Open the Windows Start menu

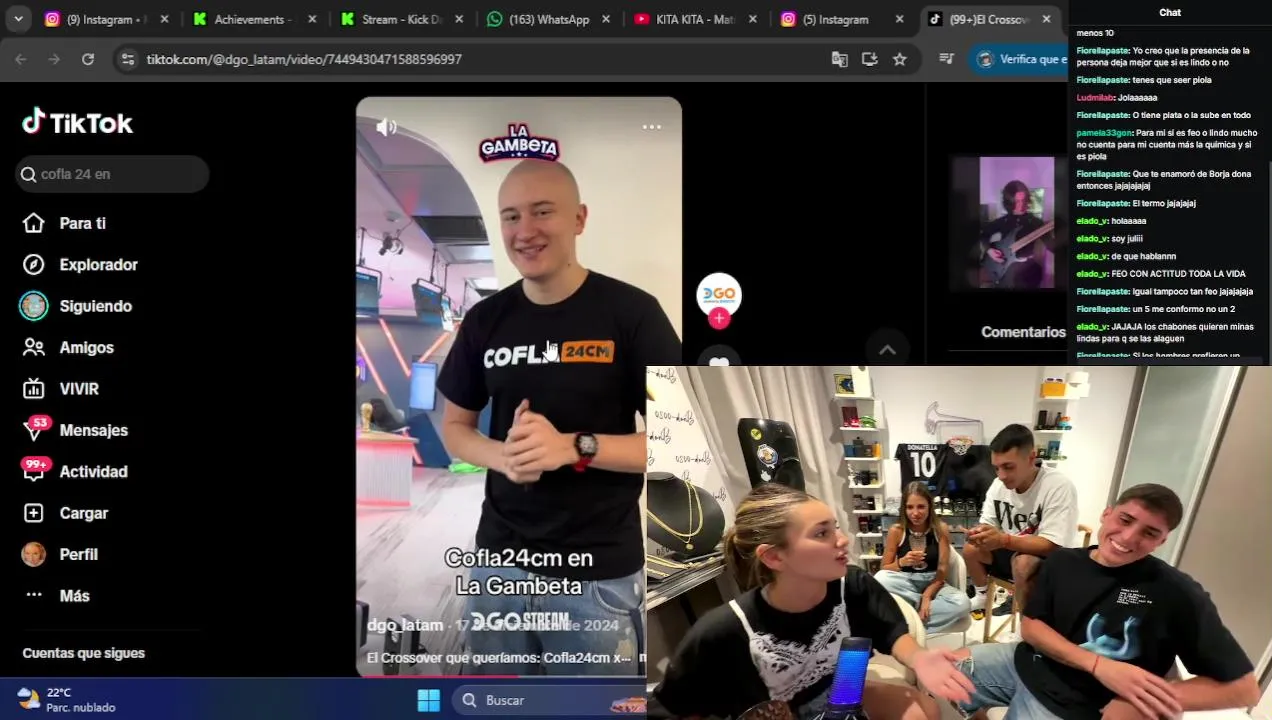428,700
